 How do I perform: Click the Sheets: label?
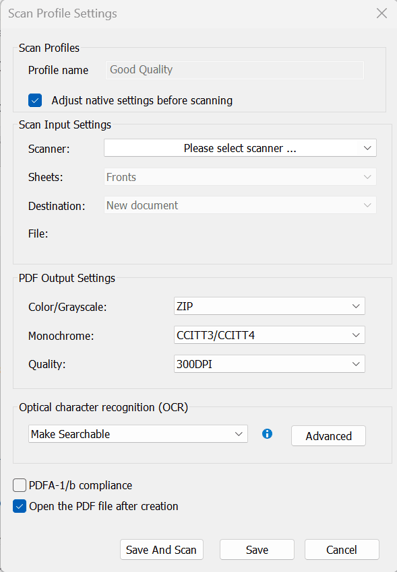tap(46, 177)
